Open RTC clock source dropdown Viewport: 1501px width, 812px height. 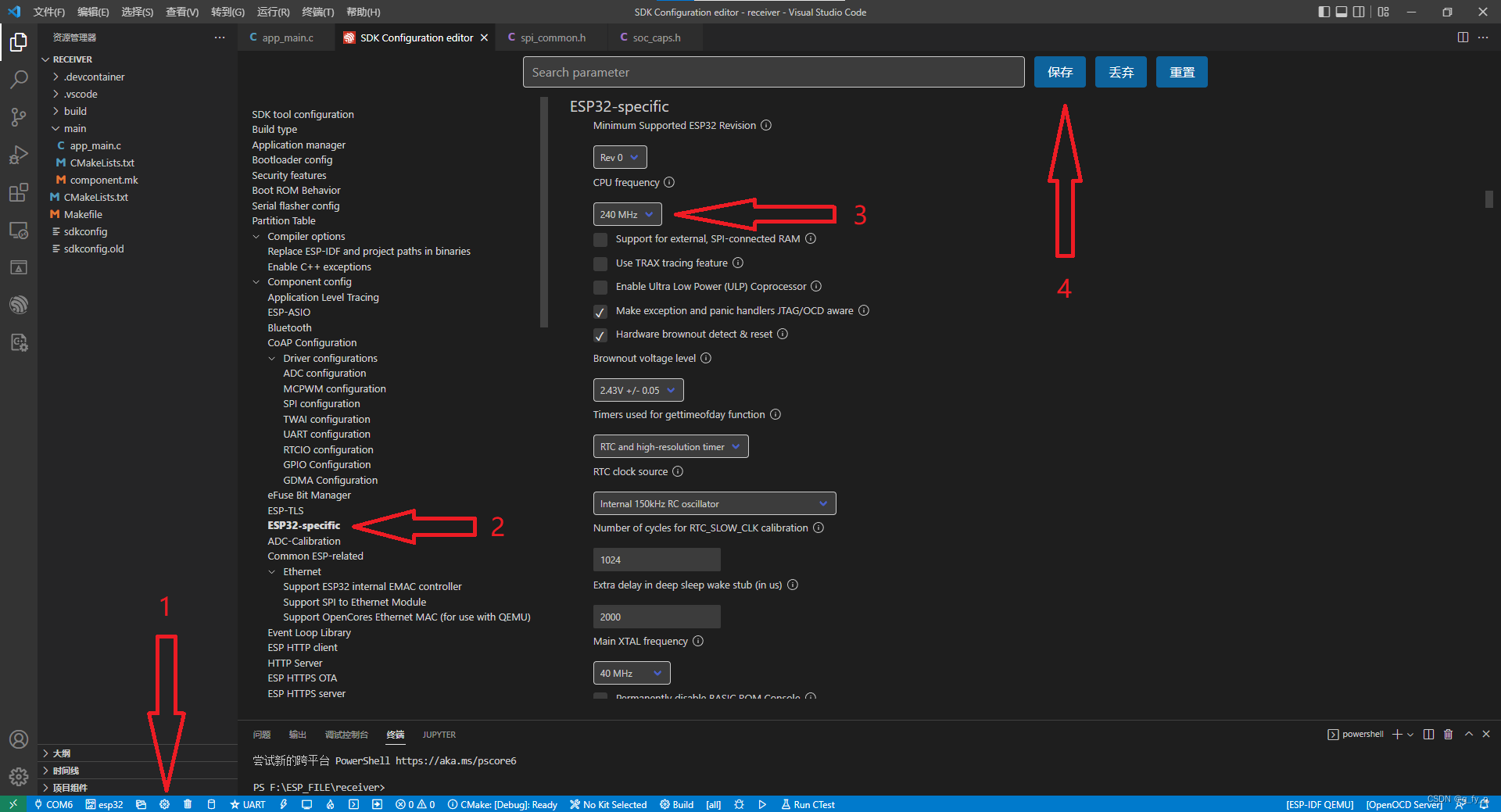click(714, 503)
